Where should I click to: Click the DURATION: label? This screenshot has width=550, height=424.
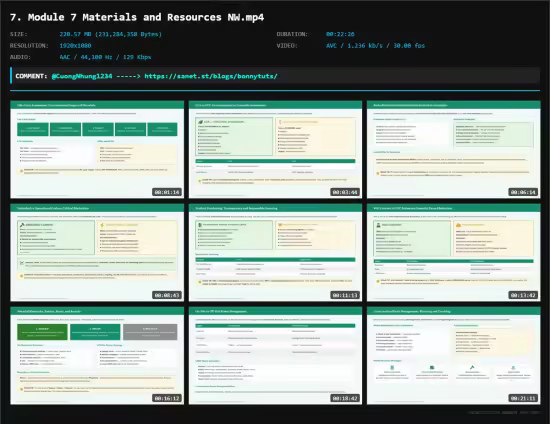(292, 34)
